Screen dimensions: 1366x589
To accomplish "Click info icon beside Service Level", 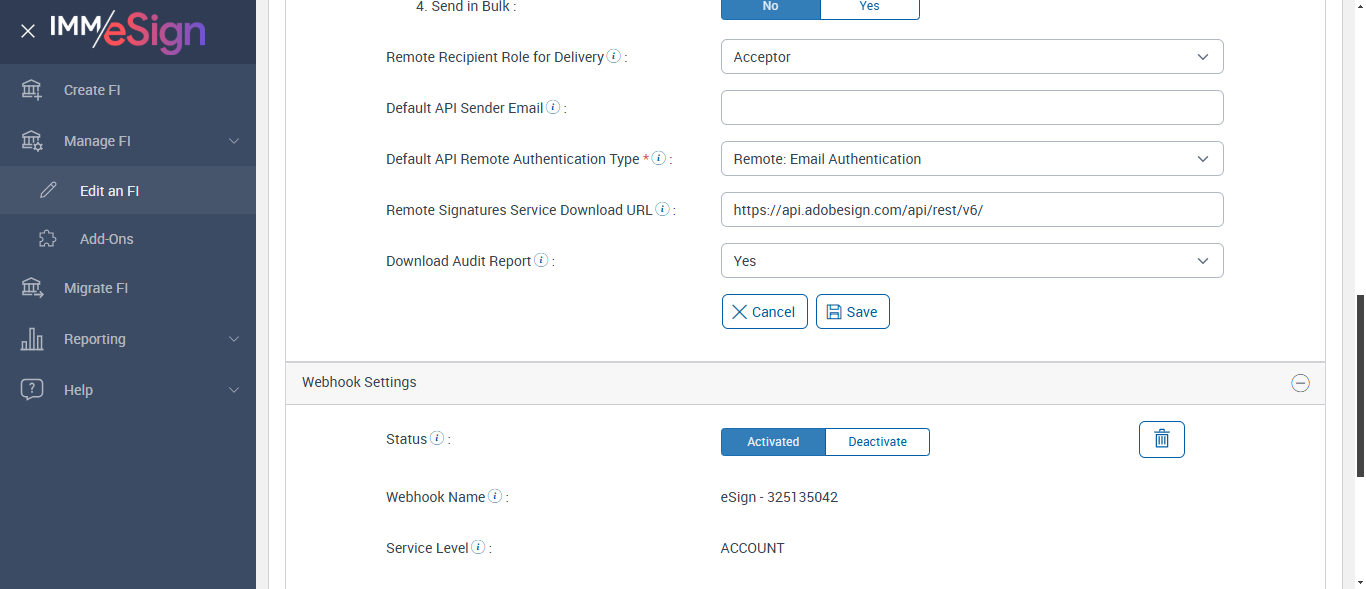I will 478,548.
